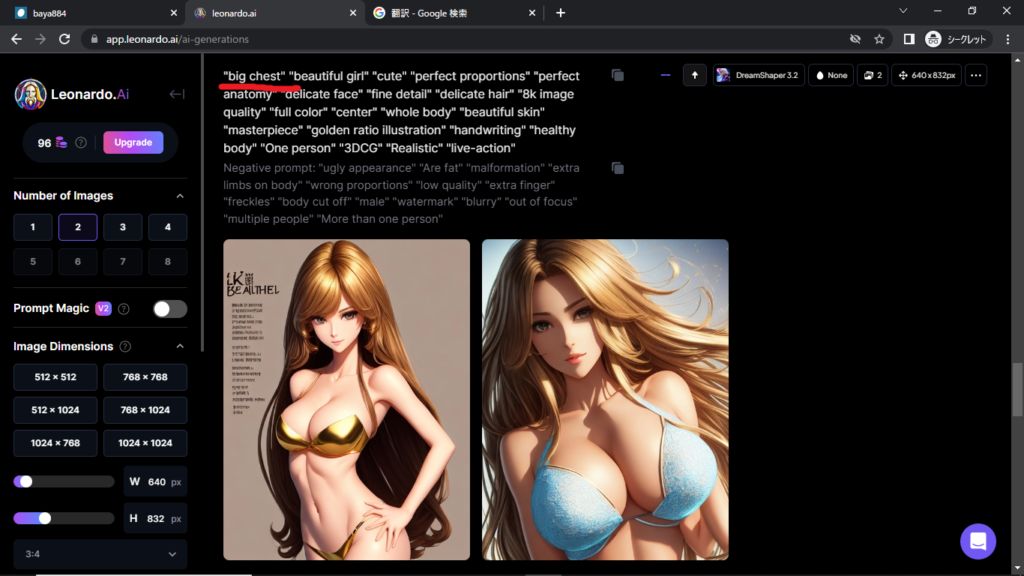Click the width slider handle
The width and height of the screenshot is (1024, 576).
pyautogui.click(x=26, y=482)
